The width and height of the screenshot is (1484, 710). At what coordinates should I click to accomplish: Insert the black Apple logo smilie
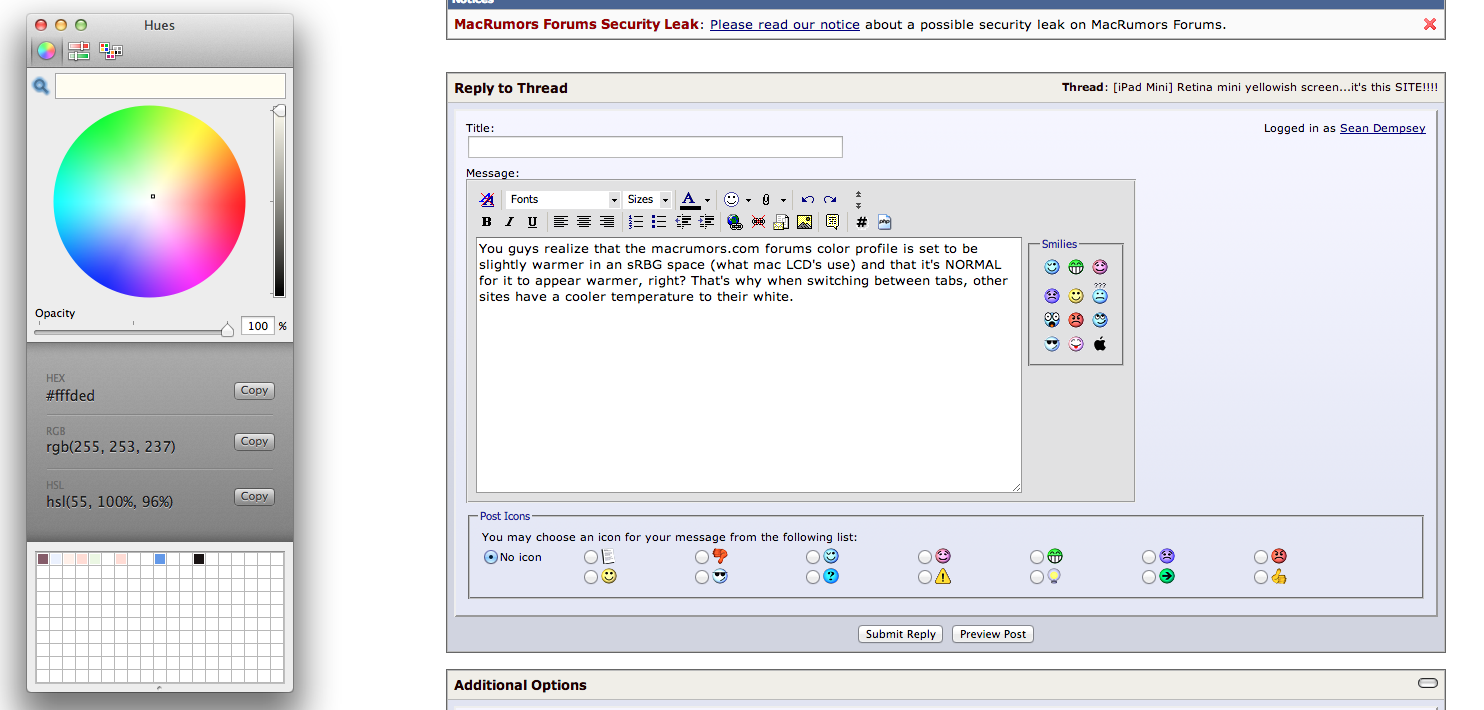(1100, 344)
